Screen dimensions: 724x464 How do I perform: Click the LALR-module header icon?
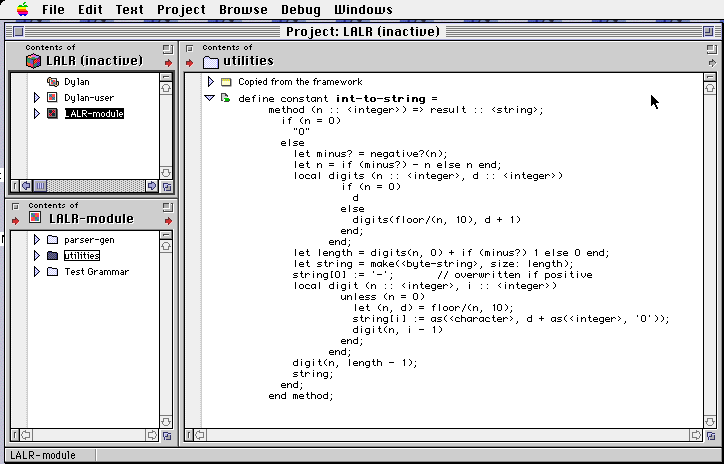pos(36,218)
